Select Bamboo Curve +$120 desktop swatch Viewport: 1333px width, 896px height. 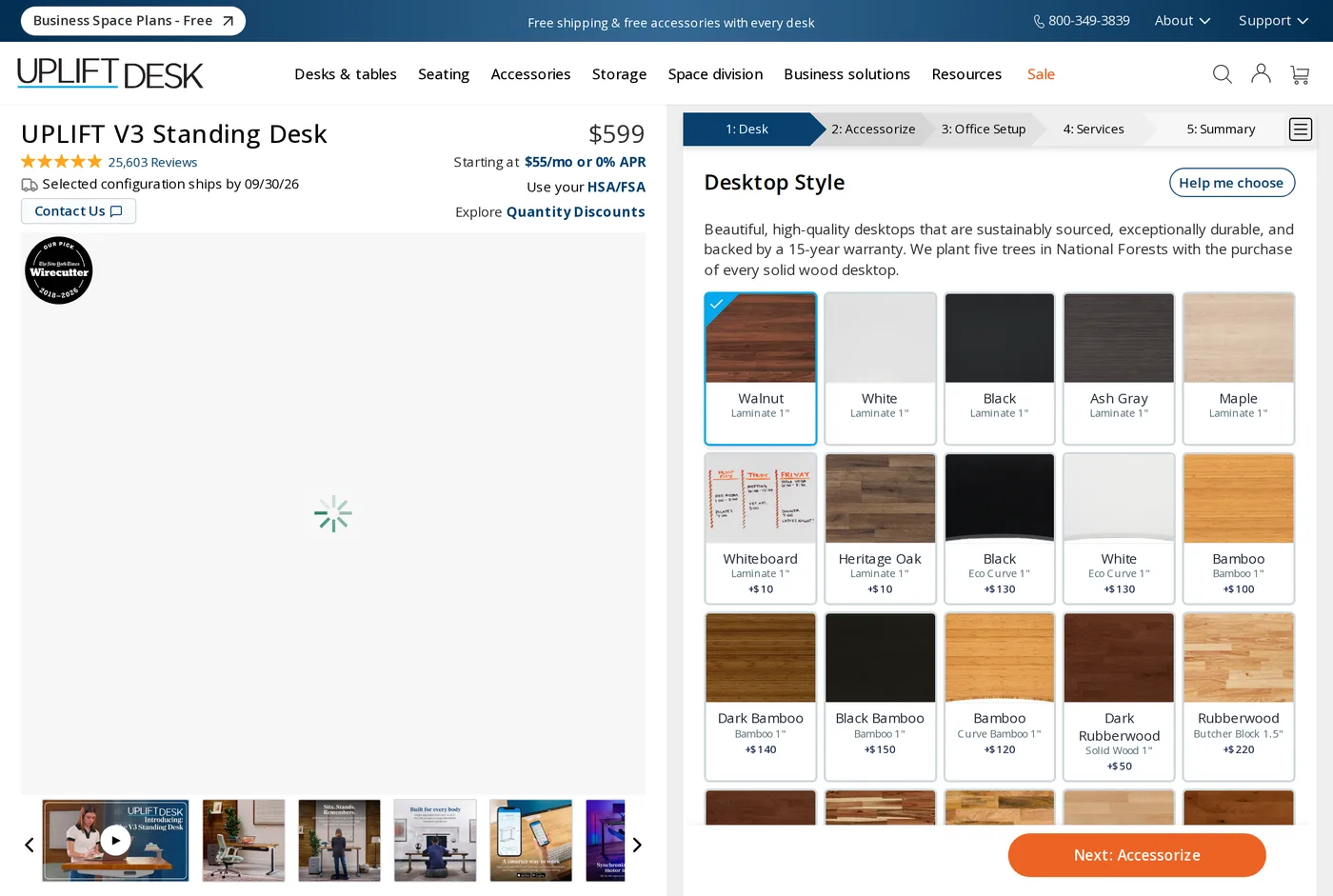click(1000, 697)
